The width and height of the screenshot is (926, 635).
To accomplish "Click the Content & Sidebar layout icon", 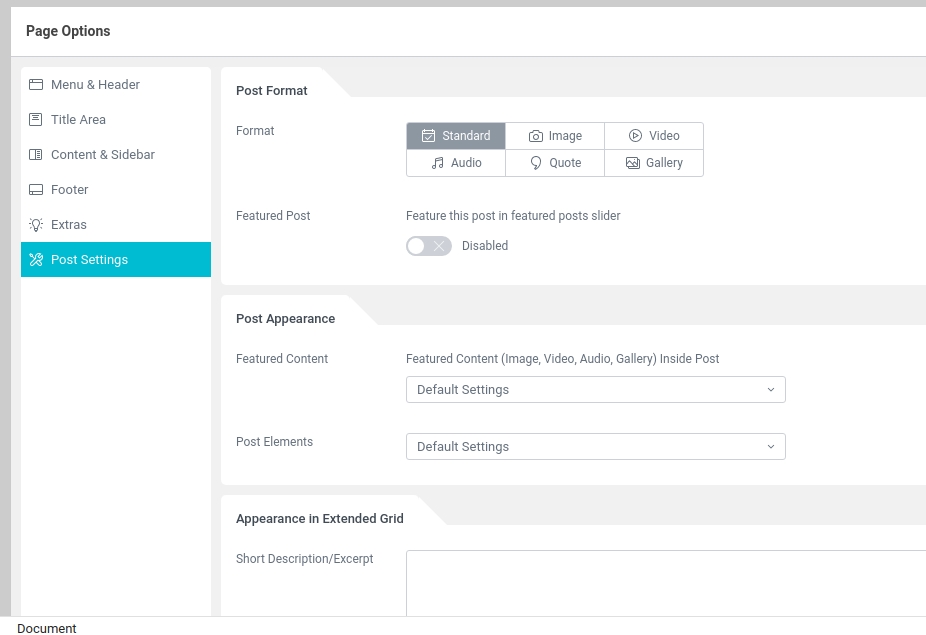I will 36,155.
